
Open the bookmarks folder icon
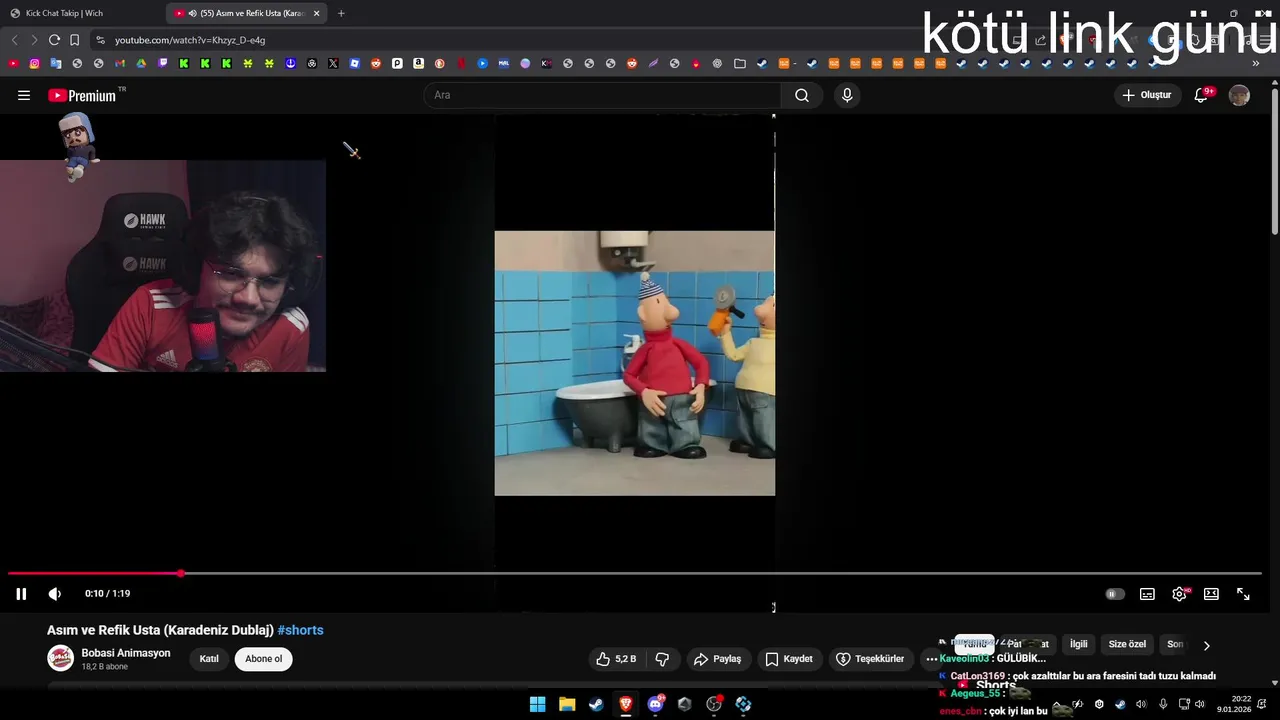[x=740, y=63]
